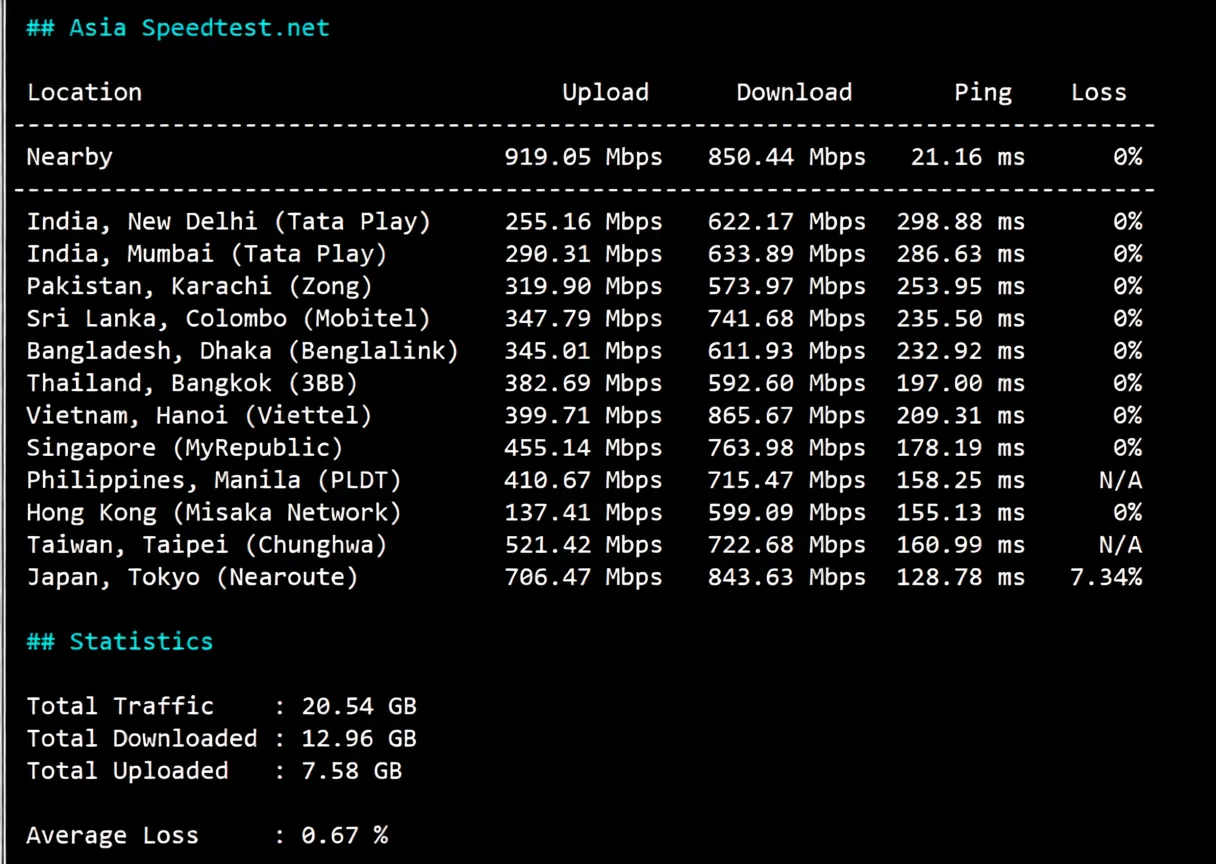
Task: Click Tokyo upload value 706.47 Mbps
Action: pyautogui.click(x=583, y=578)
